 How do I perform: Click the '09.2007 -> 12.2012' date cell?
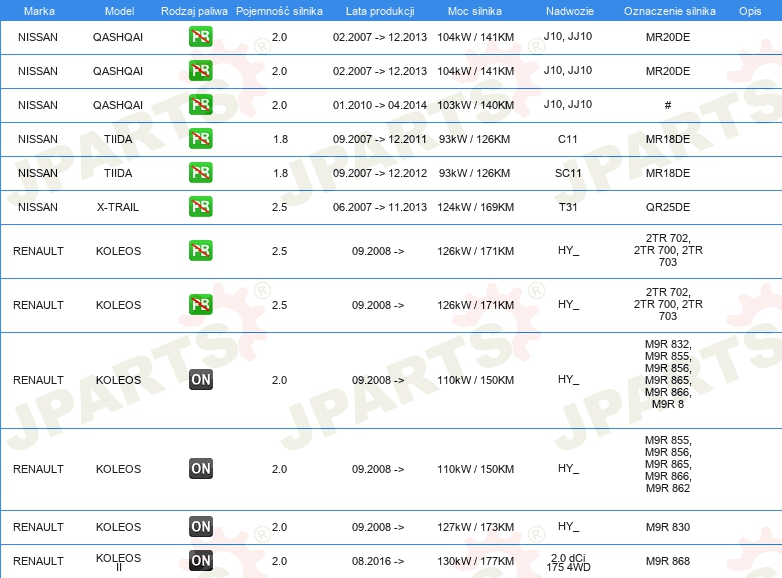[x=380, y=173]
